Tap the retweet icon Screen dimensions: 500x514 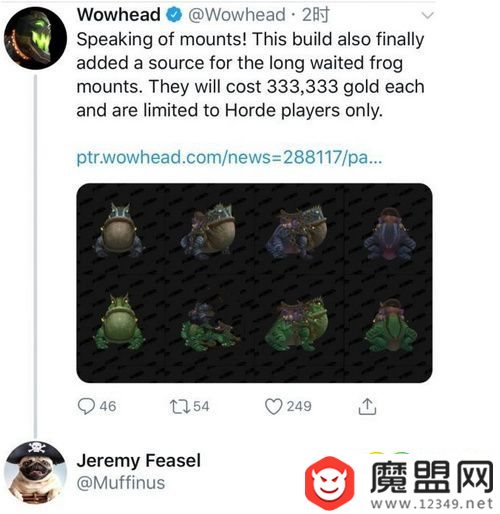point(180,407)
